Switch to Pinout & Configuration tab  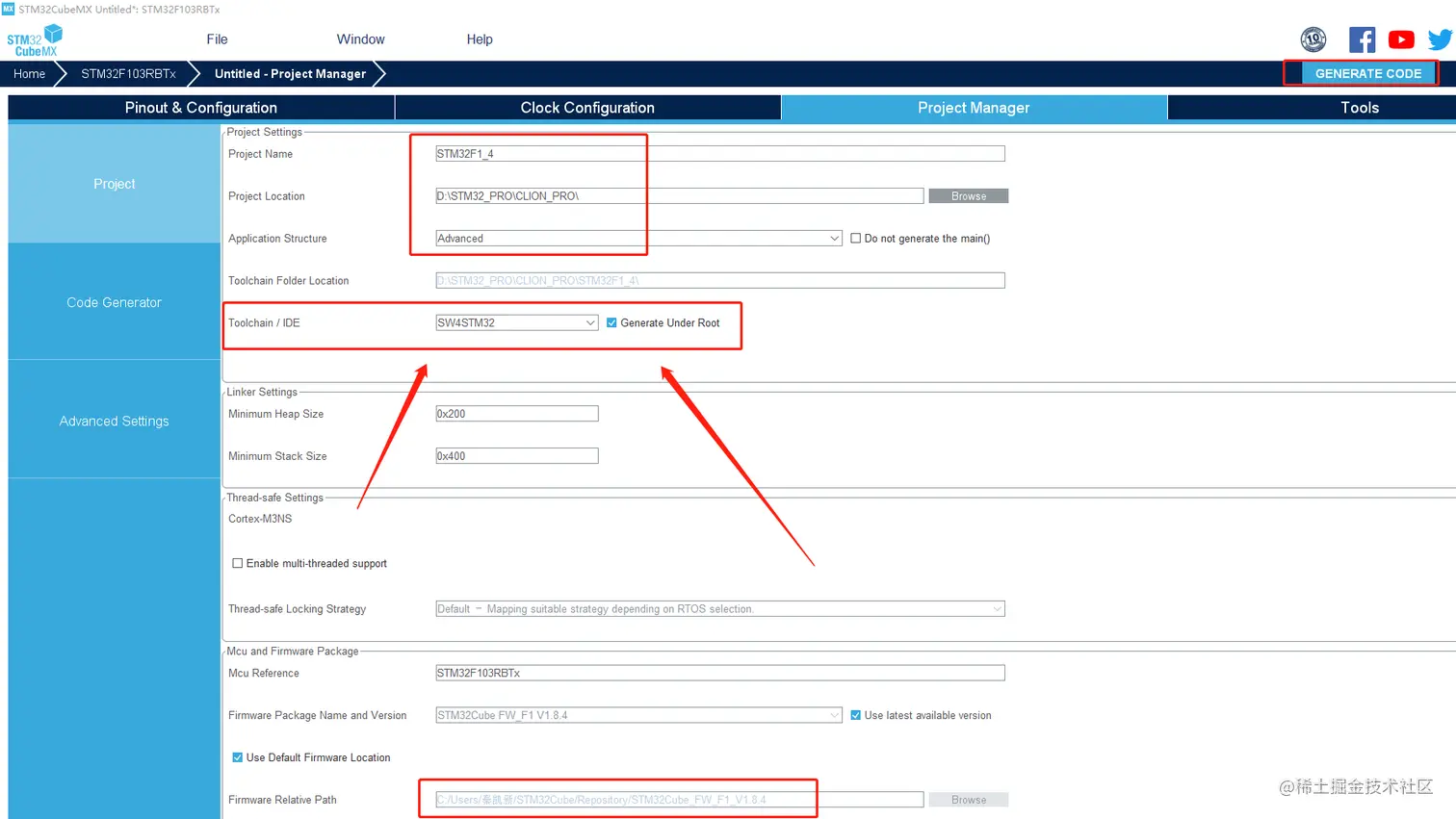tap(201, 108)
